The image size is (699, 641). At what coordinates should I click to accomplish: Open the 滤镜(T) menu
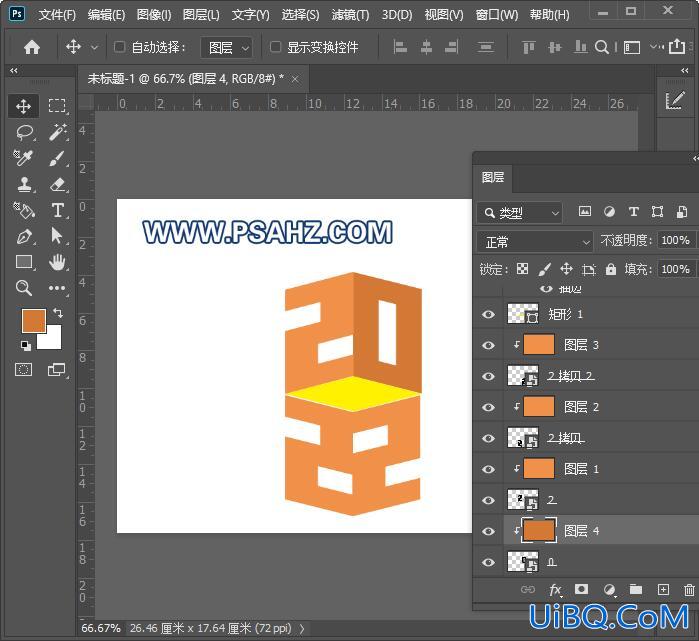pos(350,15)
